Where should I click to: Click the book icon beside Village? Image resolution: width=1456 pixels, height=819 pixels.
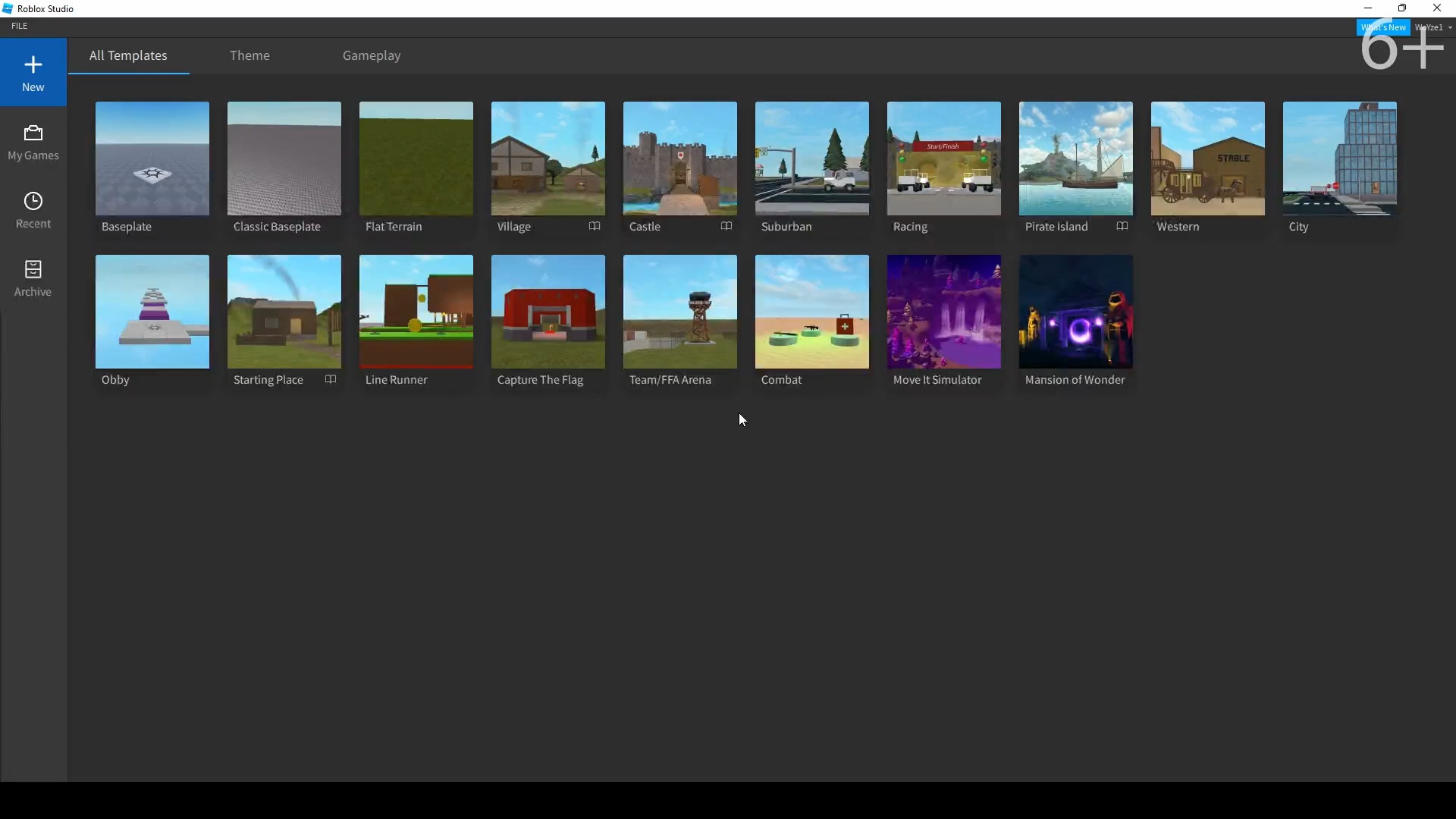point(595,226)
